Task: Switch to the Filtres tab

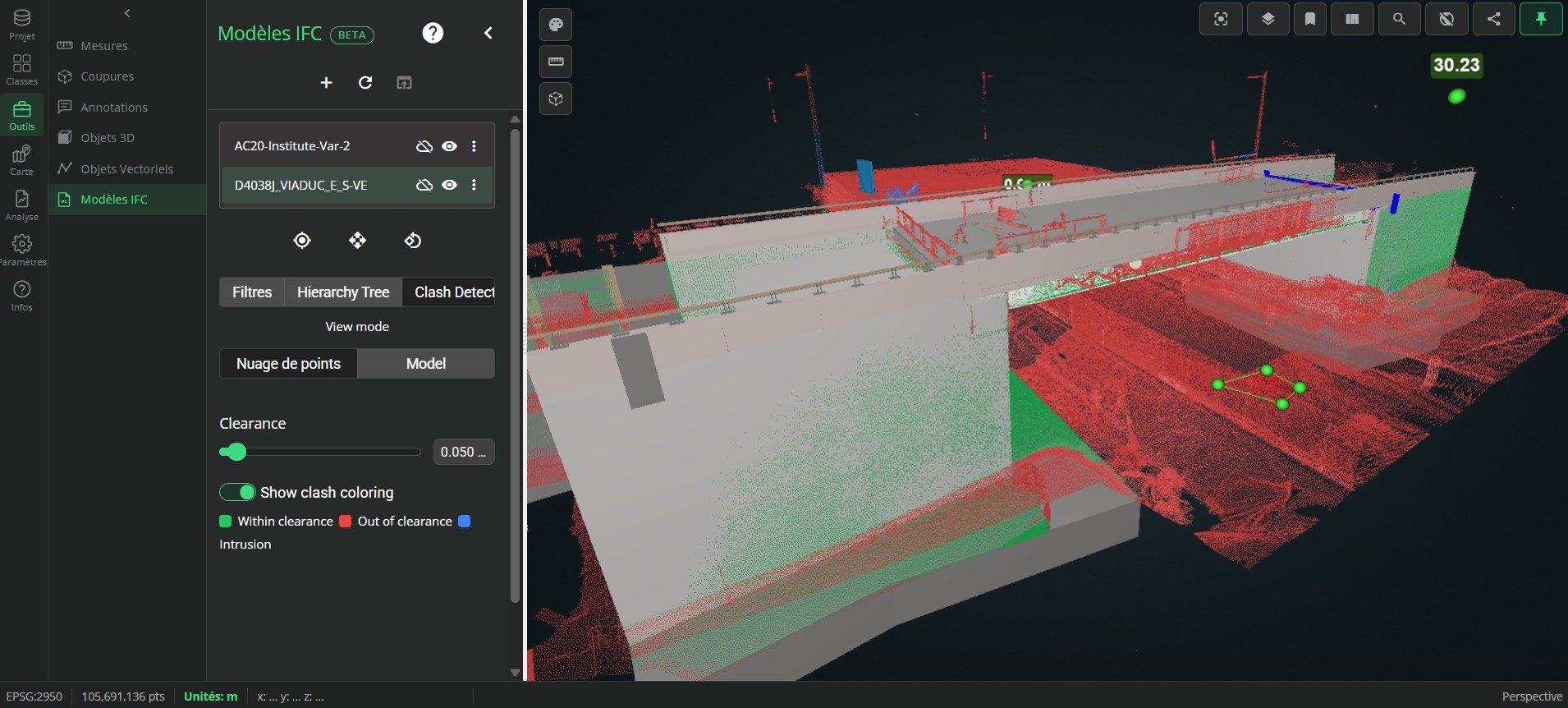Action: [252, 292]
